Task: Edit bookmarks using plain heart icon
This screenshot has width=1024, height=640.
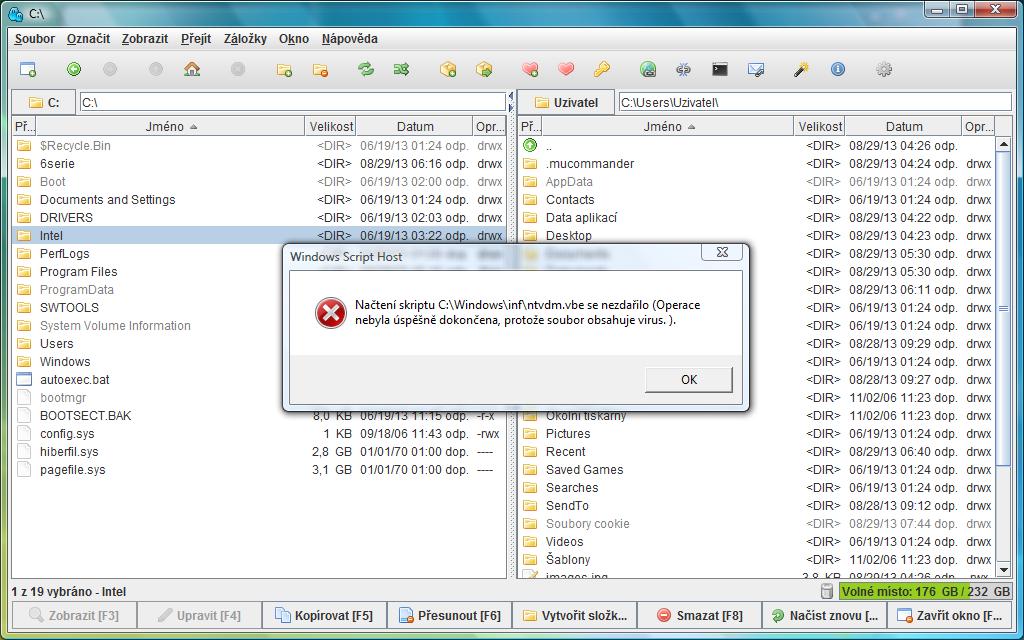Action: [566, 69]
